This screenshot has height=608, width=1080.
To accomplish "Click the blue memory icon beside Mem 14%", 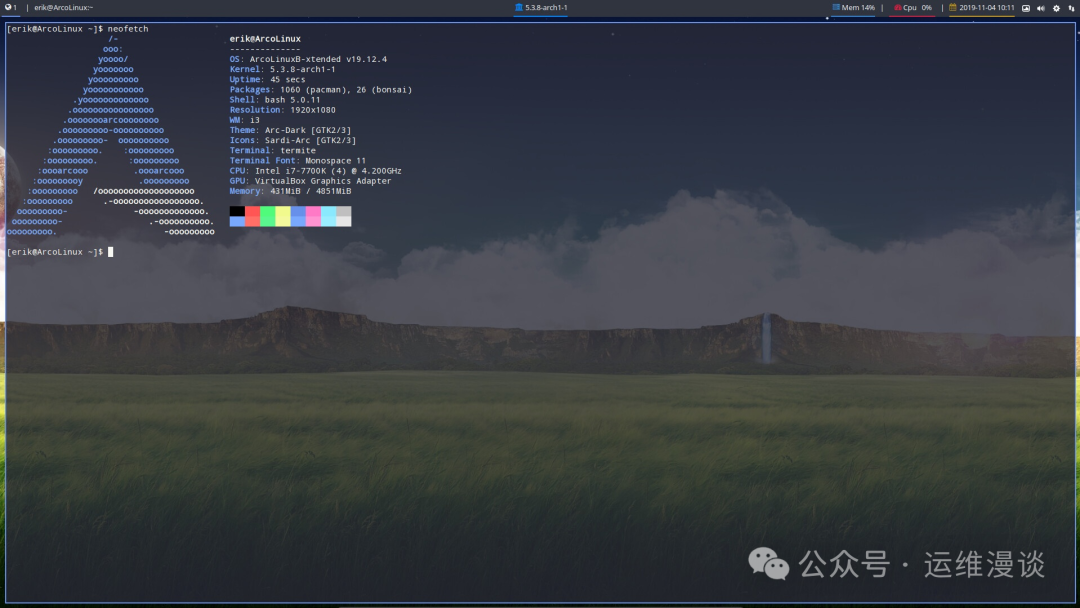I will (x=835, y=8).
